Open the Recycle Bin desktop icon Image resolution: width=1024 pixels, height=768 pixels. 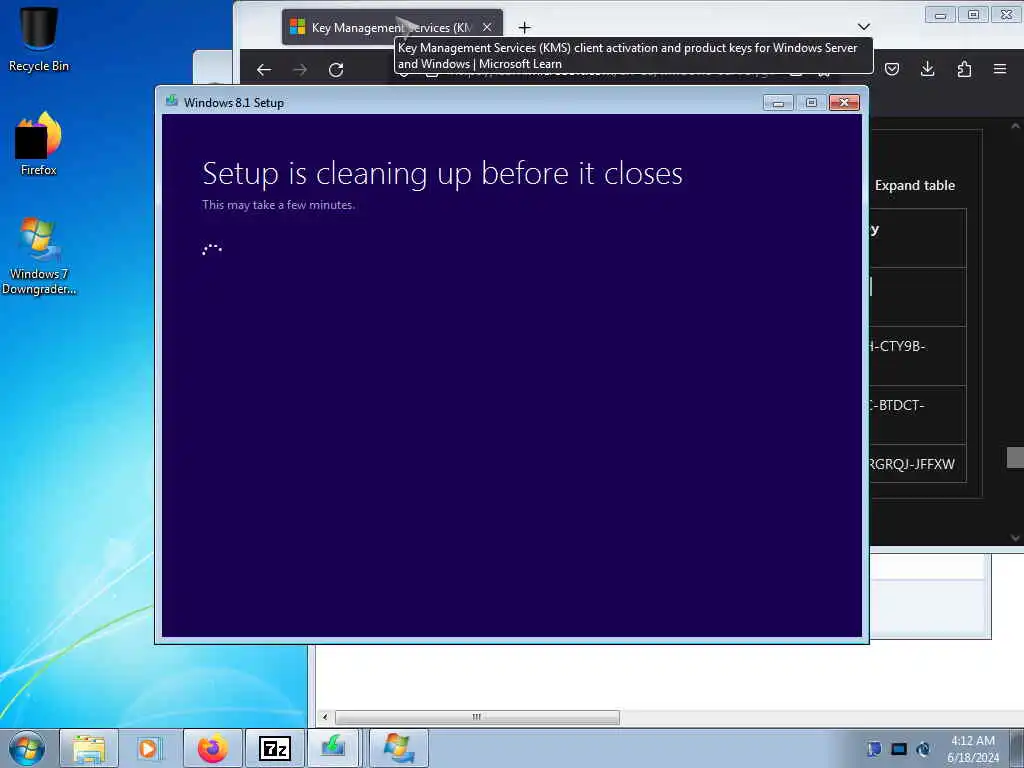(x=39, y=39)
